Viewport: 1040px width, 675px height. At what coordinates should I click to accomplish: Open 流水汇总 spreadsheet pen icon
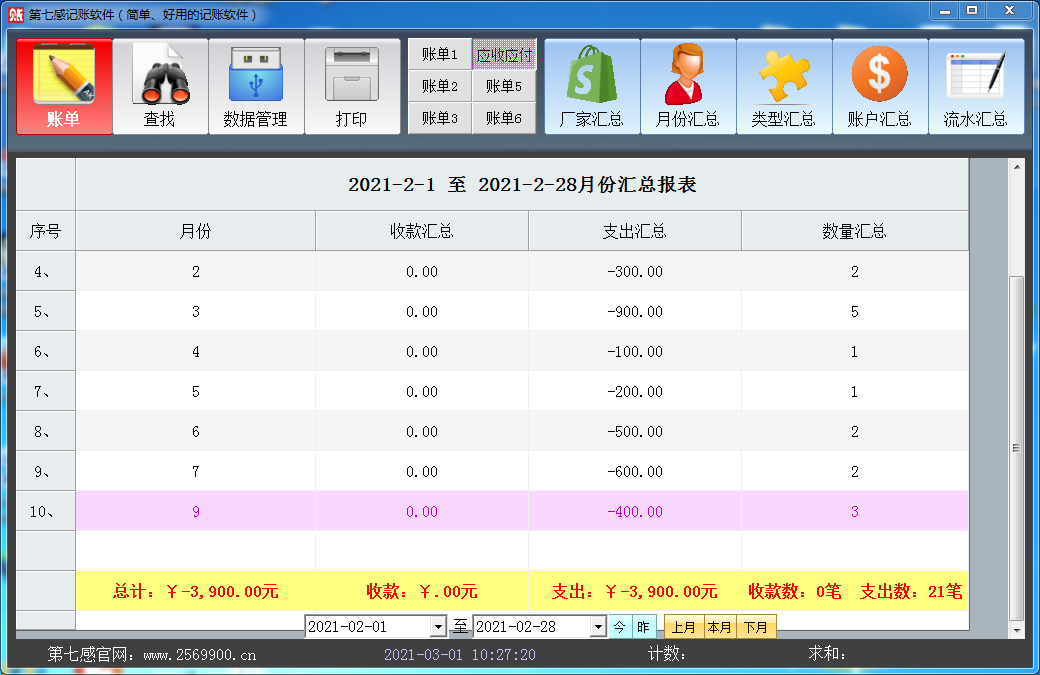[x=976, y=86]
